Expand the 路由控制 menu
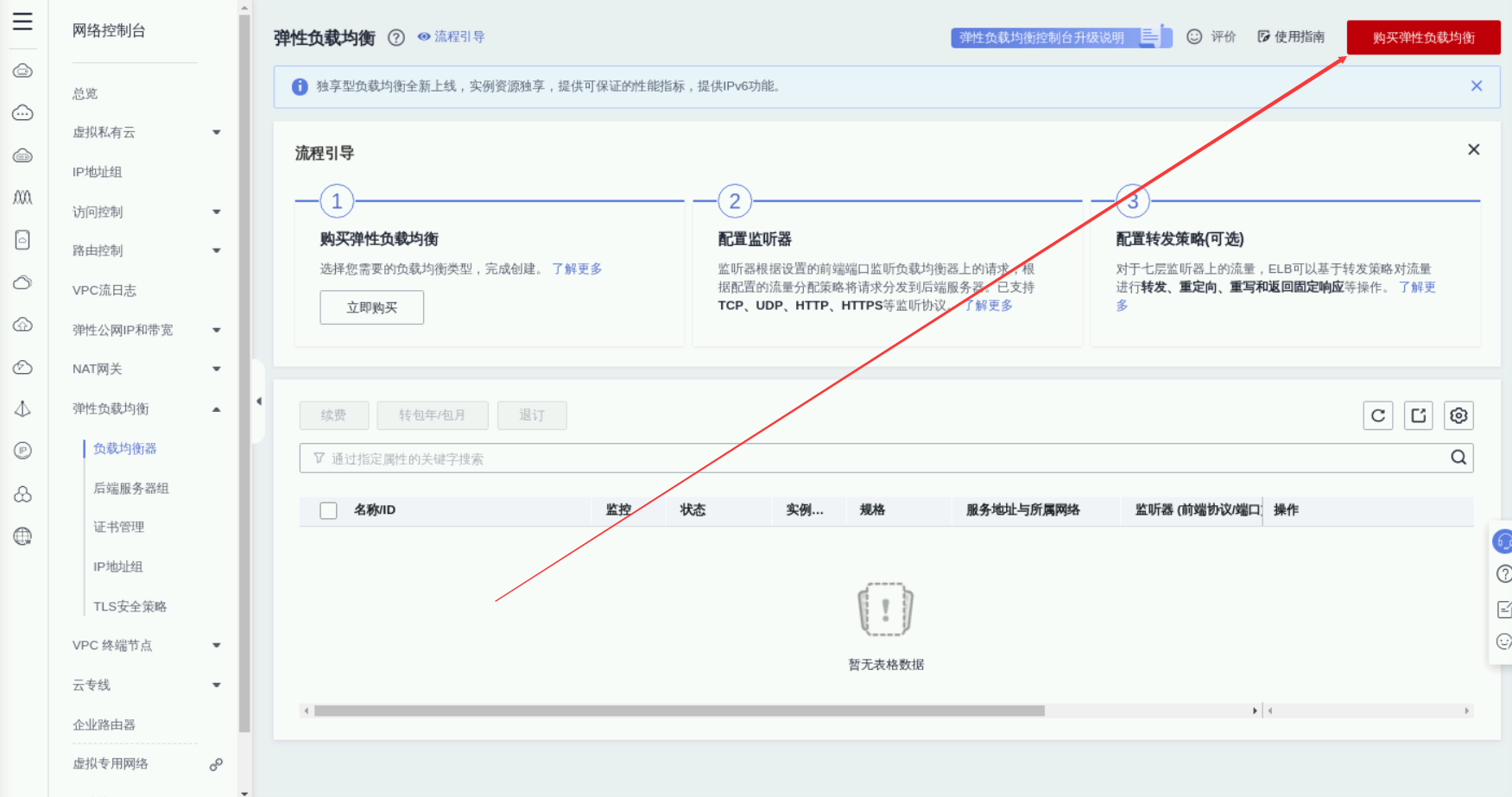 point(217,250)
